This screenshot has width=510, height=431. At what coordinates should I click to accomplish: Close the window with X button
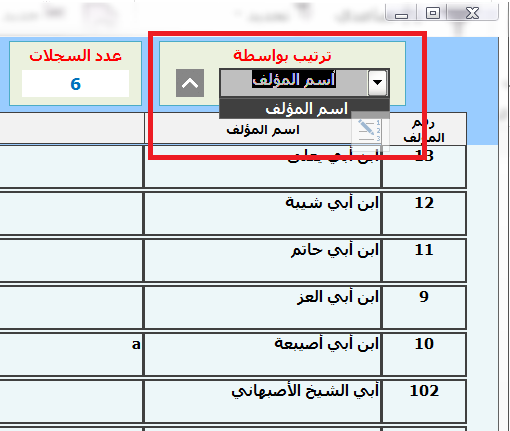click(472, 13)
